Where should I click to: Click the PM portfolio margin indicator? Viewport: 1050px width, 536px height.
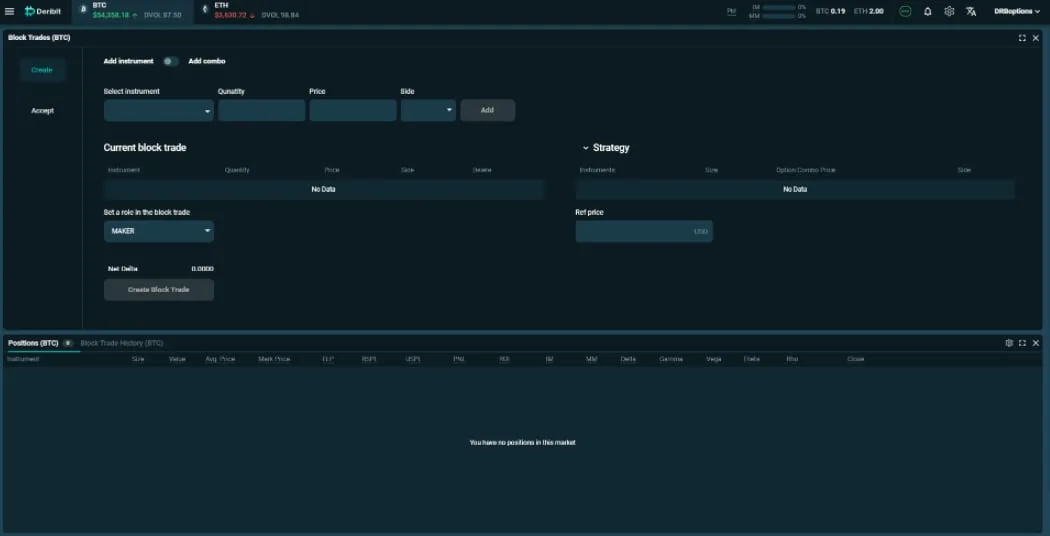point(731,11)
